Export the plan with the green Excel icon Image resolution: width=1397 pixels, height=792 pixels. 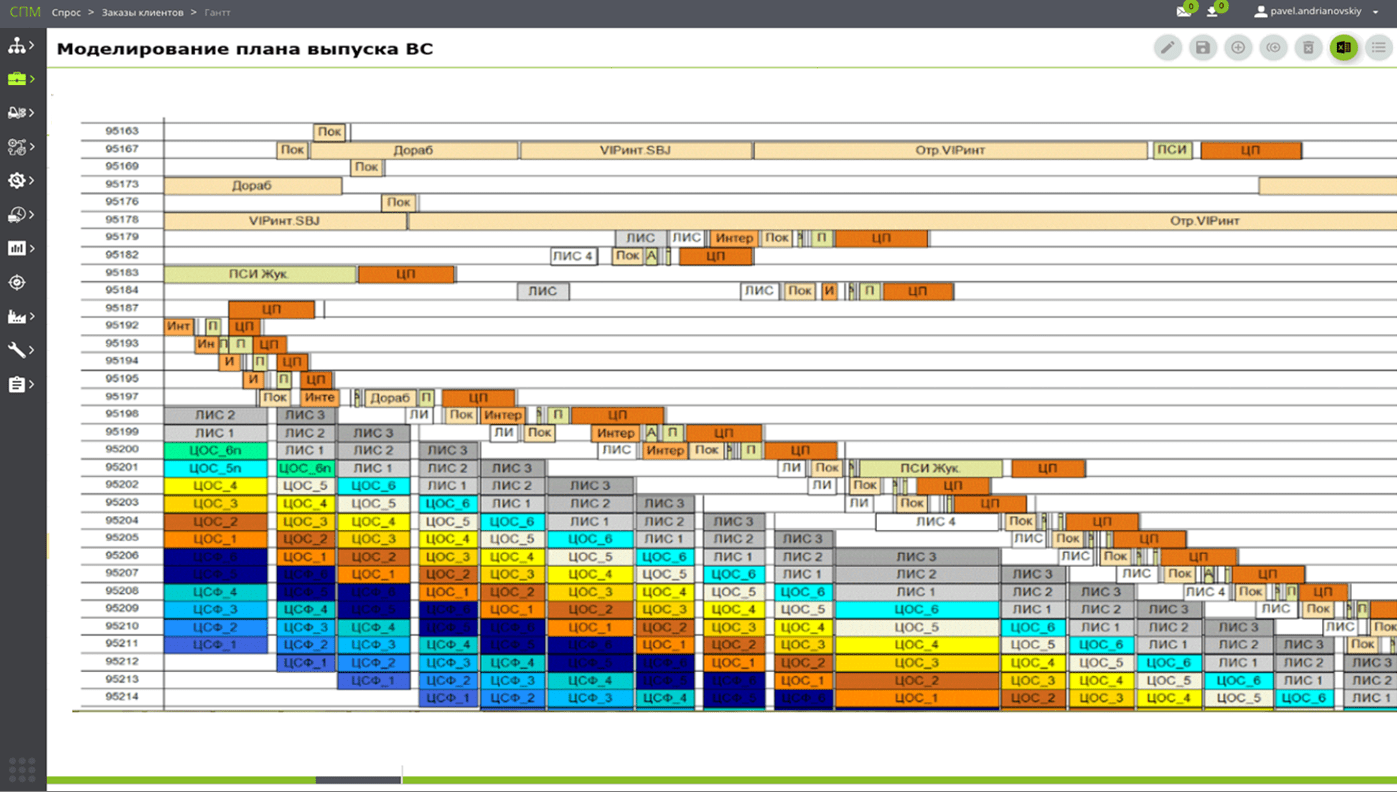[1344, 48]
